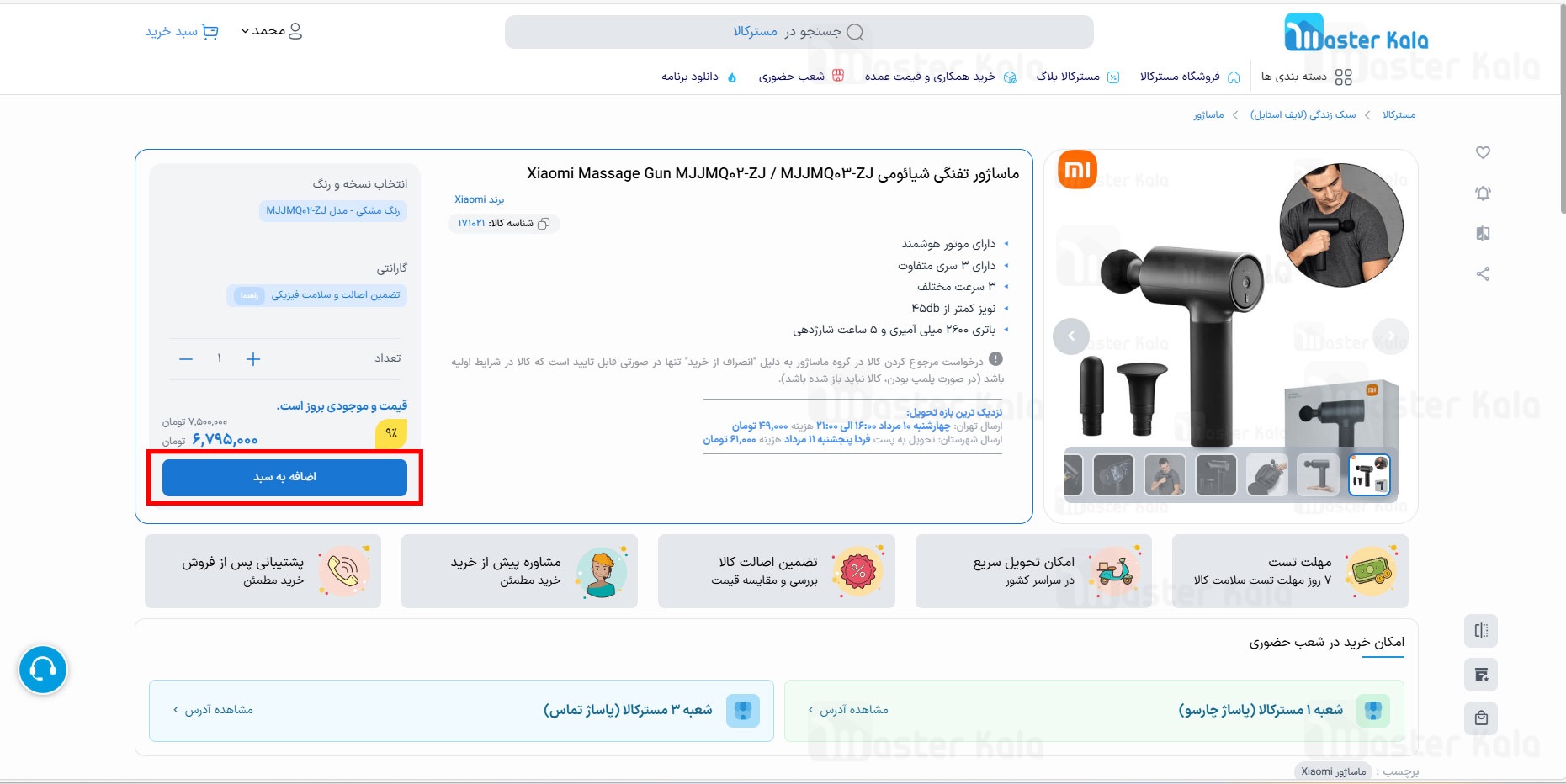Click the split-panel compare icon in side toolbar
The image size is (1566, 784).
(x=1481, y=630)
